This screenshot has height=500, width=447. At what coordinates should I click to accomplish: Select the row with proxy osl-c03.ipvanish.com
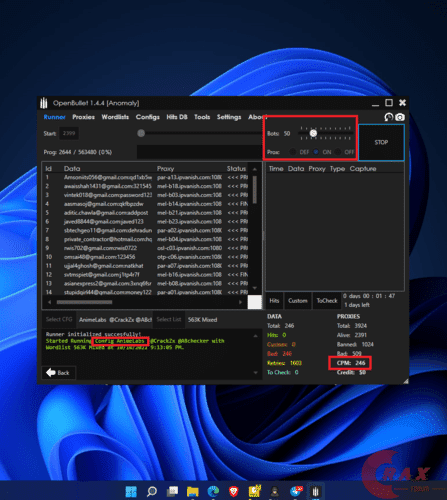(147, 248)
